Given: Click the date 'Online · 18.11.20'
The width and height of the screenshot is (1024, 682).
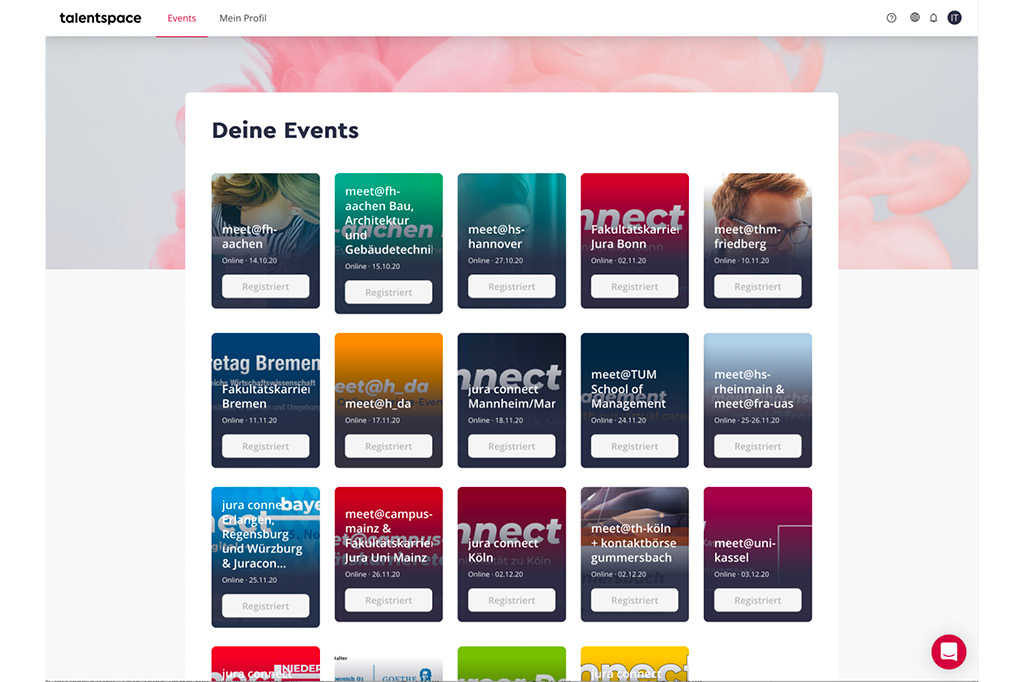Looking at the screenshot, I should pyautogui.click(x=495, y=420).
